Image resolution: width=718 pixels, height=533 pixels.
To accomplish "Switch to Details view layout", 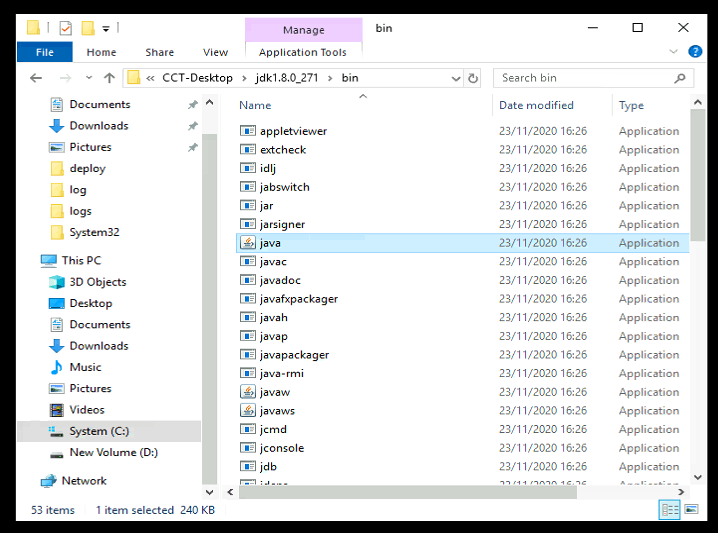I will pyautogui.click(x=670, y=510).
